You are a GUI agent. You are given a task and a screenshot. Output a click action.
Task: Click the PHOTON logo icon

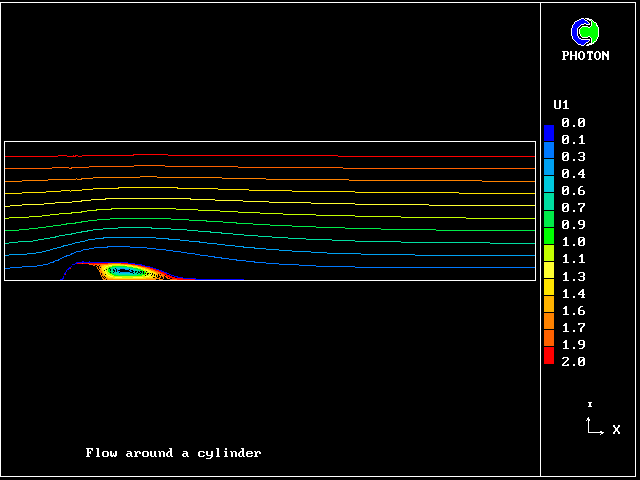[x=585, y=32]
